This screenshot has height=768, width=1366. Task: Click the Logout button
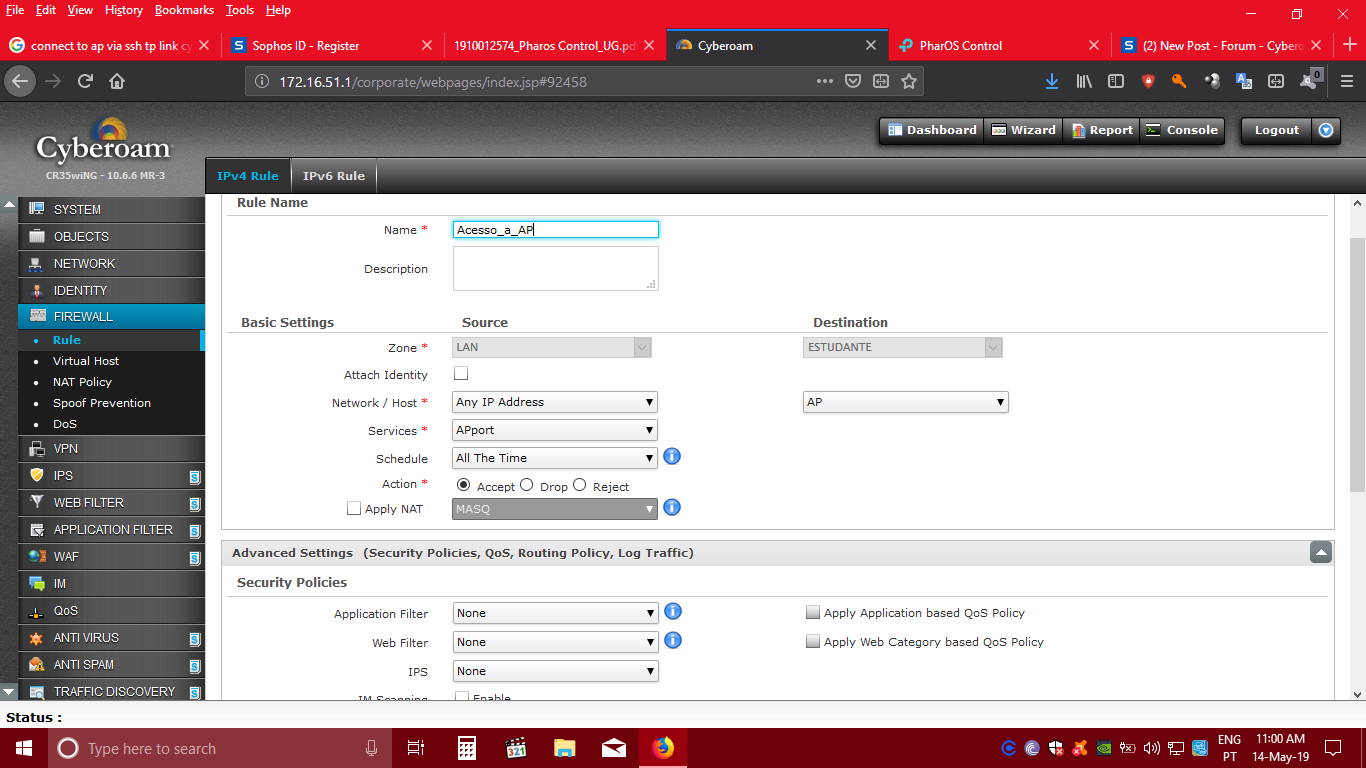point(1276,130)
